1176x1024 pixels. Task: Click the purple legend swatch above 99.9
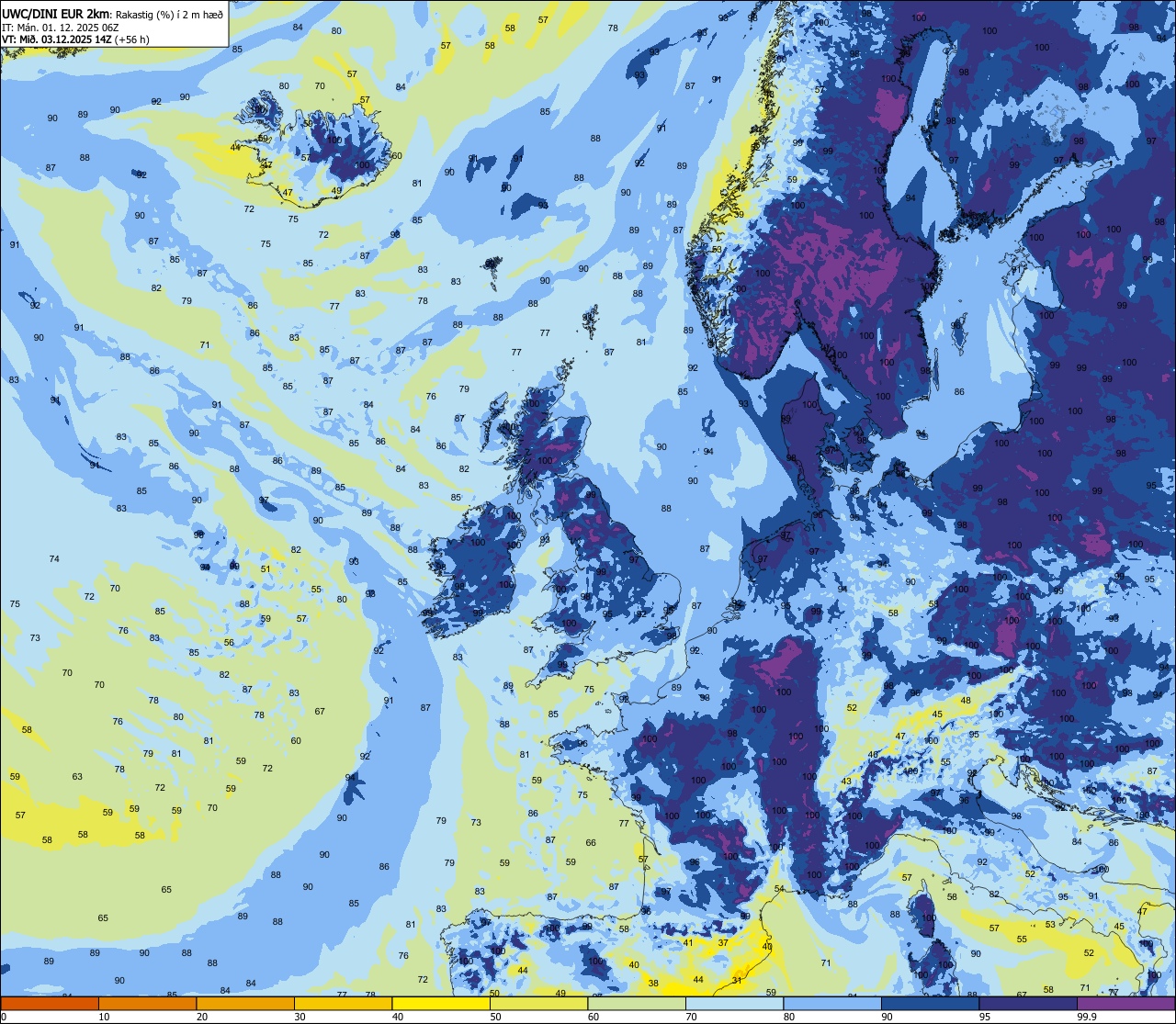pyautogui.click(x=1125, y=1003)
